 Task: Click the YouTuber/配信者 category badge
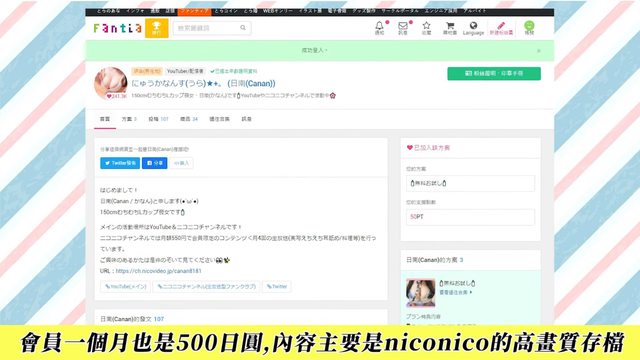click(185, 71)
